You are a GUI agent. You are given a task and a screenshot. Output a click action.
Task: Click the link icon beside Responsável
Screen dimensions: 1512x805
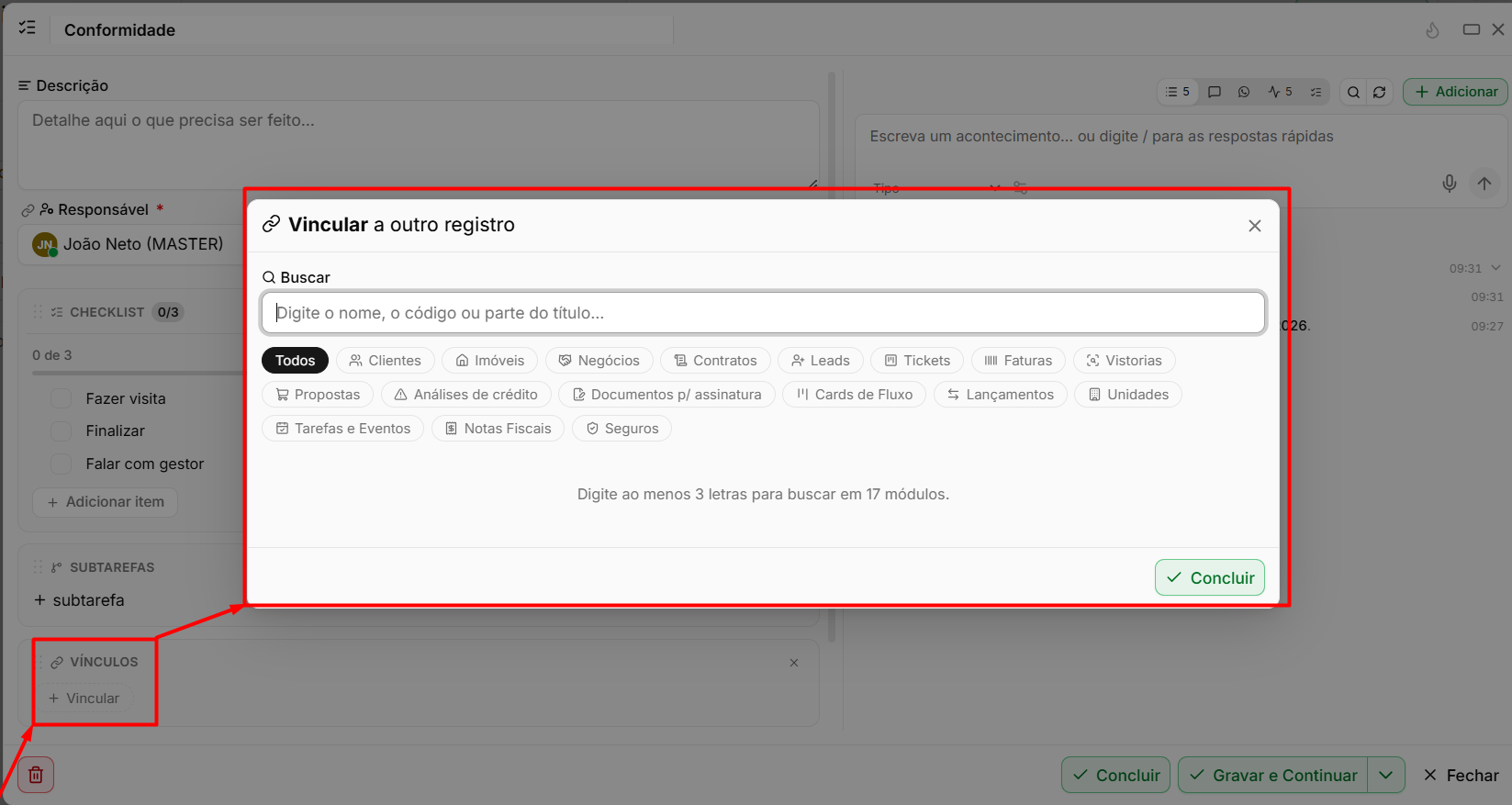pos(28,210)
